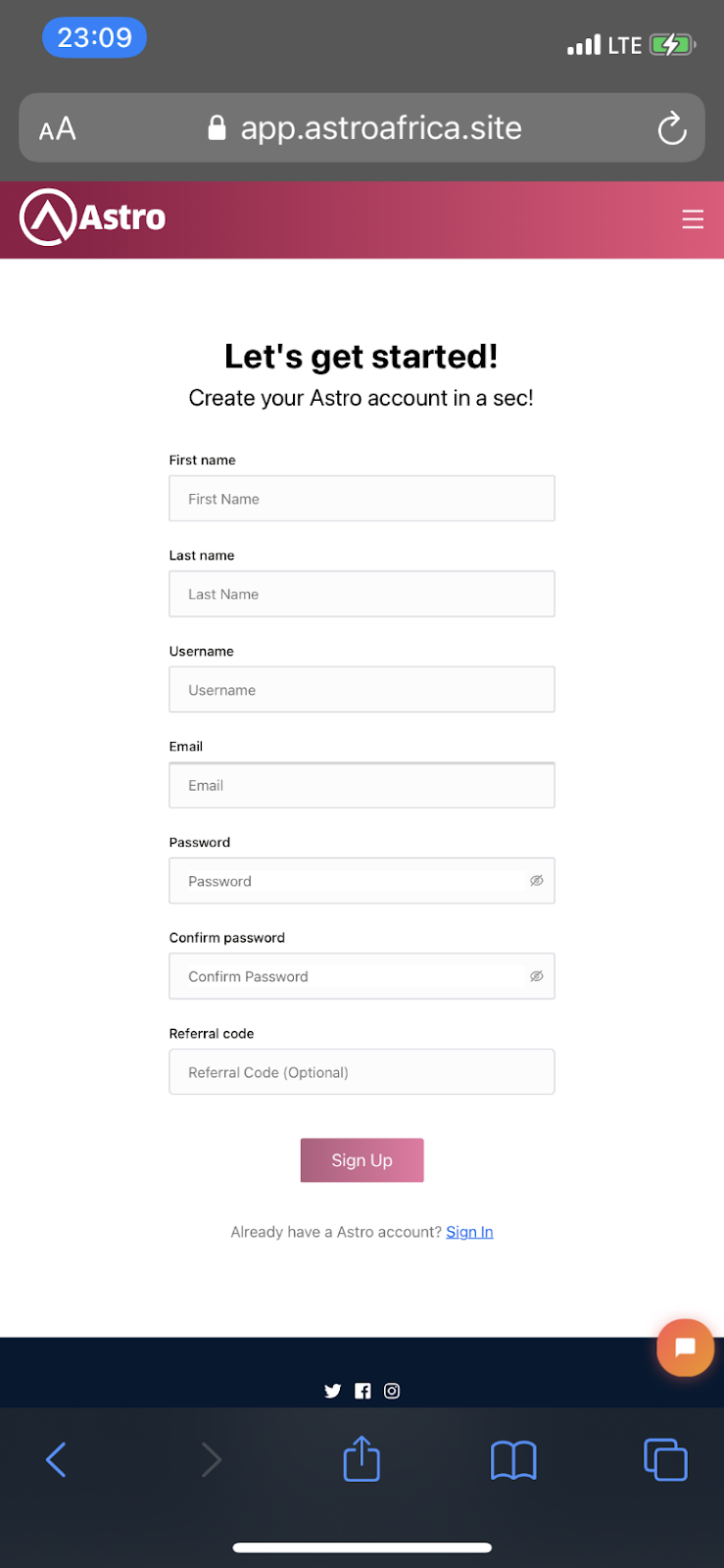Toggle Password field visibility
Screen dimensions: 724x1568
[x=537, y=881]
